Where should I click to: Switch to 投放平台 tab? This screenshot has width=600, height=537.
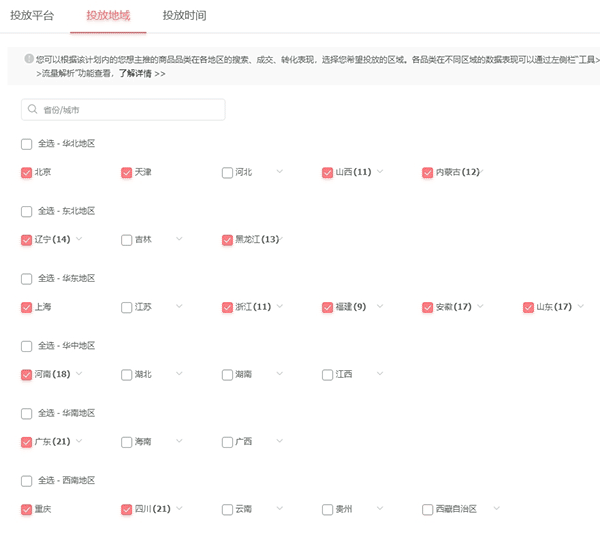[32, 16]
